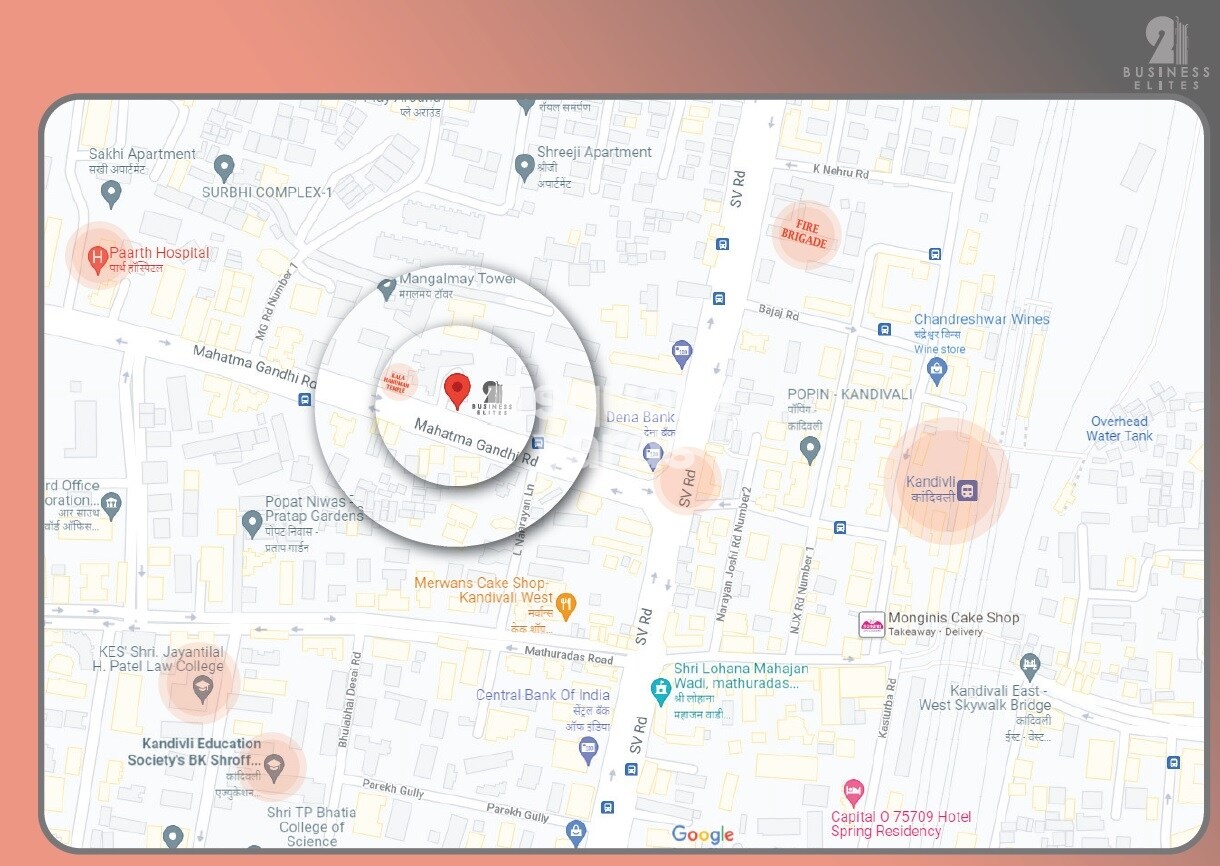The image size is (1220, 866).
Task: Click the Merwans Cake Shop icon
Action: 568,605
